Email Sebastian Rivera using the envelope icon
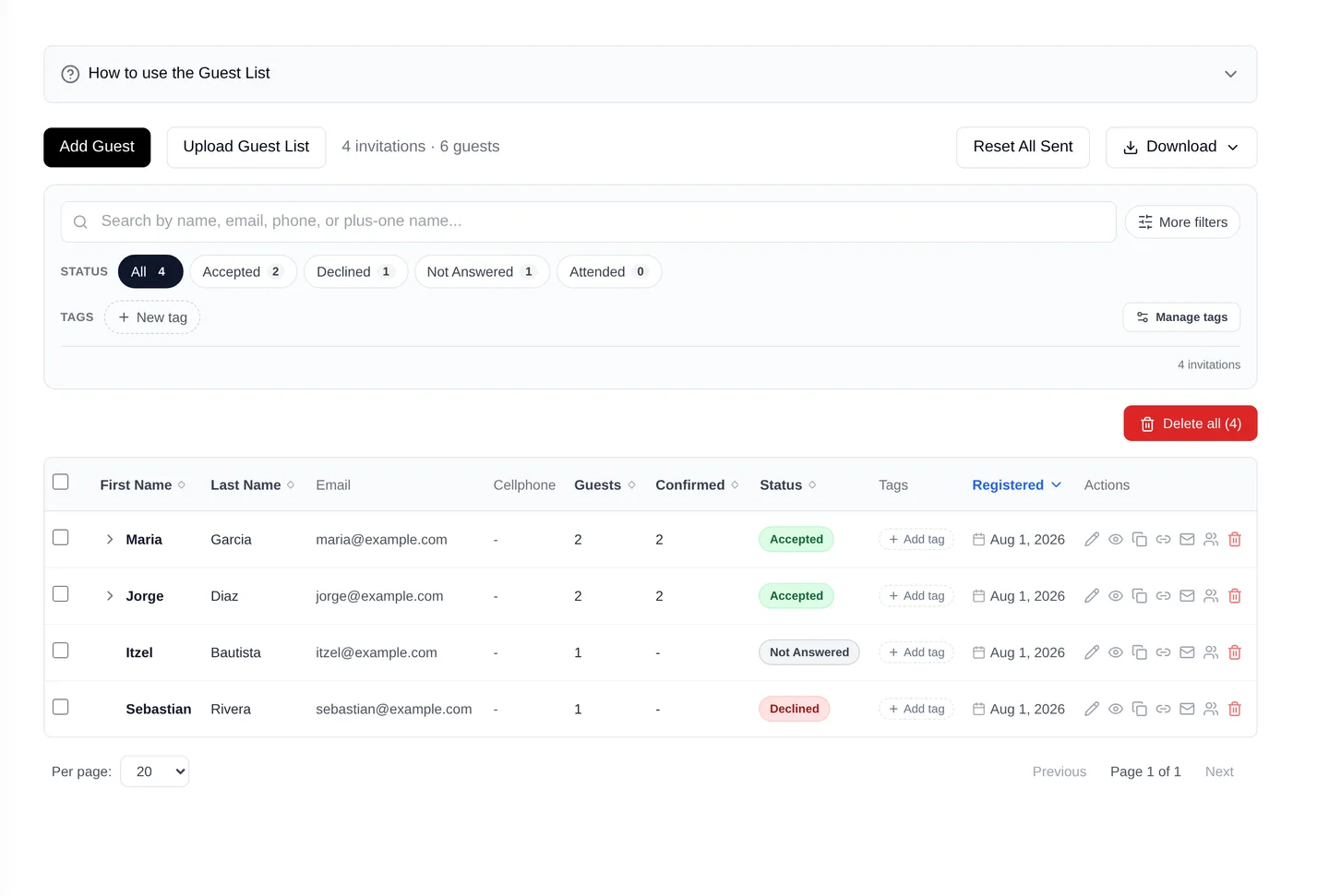 pos(1188,709)
